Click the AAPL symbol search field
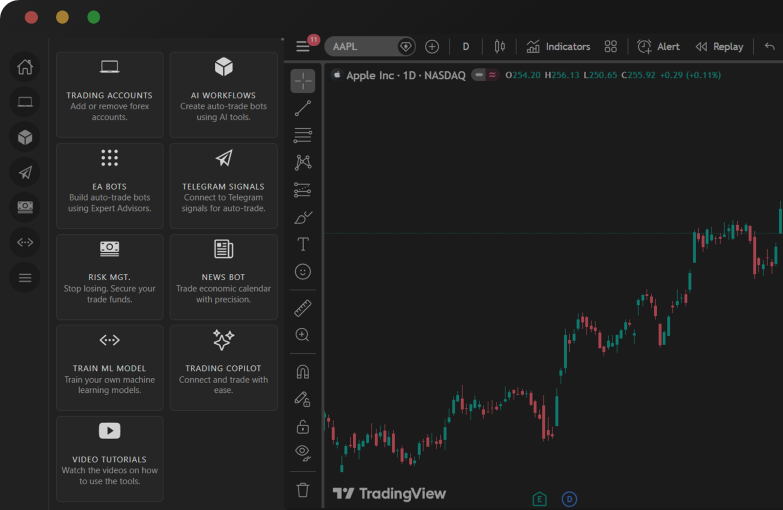783x510 pixels. [360, 46]
